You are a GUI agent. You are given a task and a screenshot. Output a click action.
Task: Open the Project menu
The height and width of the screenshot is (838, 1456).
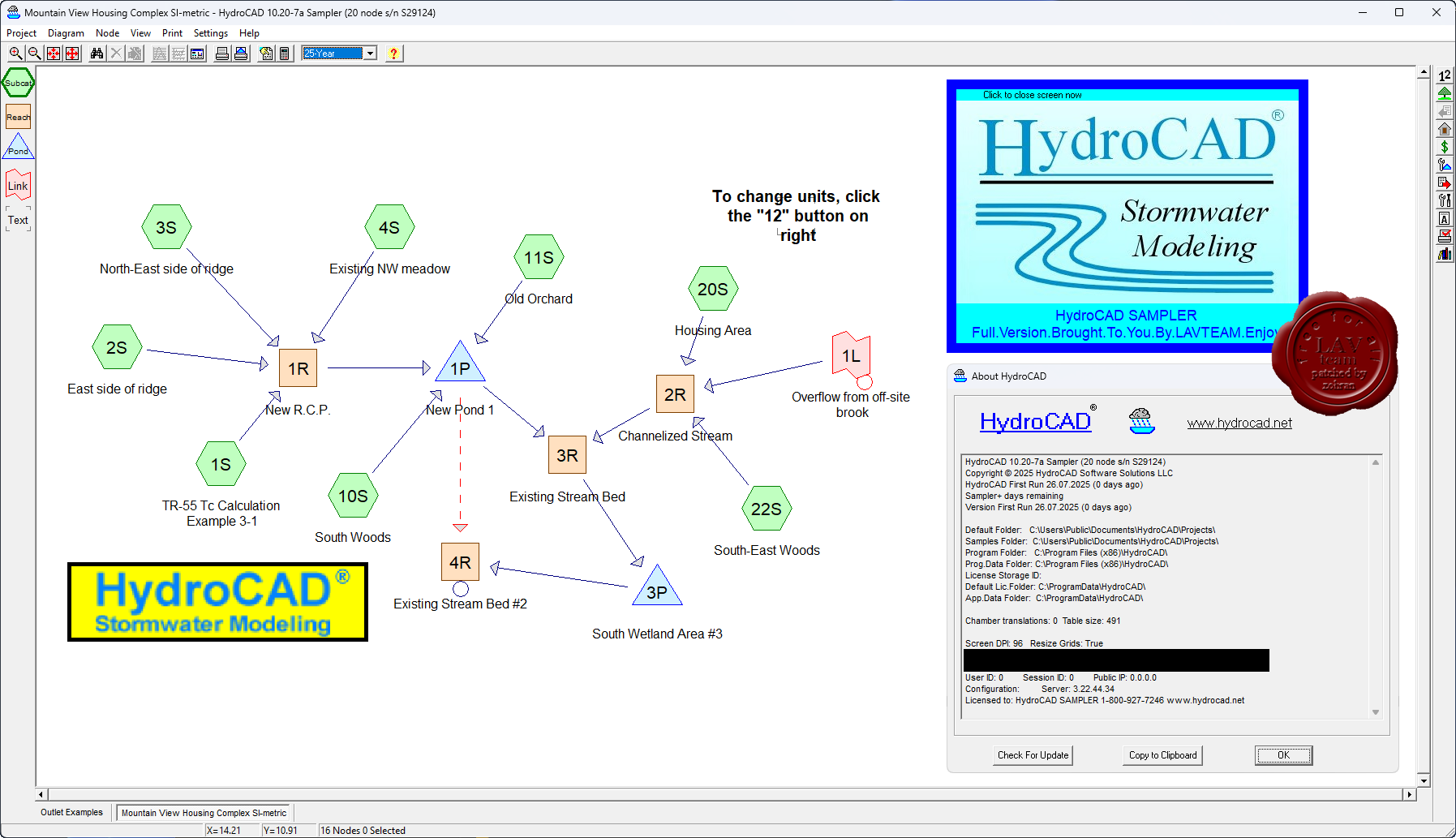[x=22, y=33]
